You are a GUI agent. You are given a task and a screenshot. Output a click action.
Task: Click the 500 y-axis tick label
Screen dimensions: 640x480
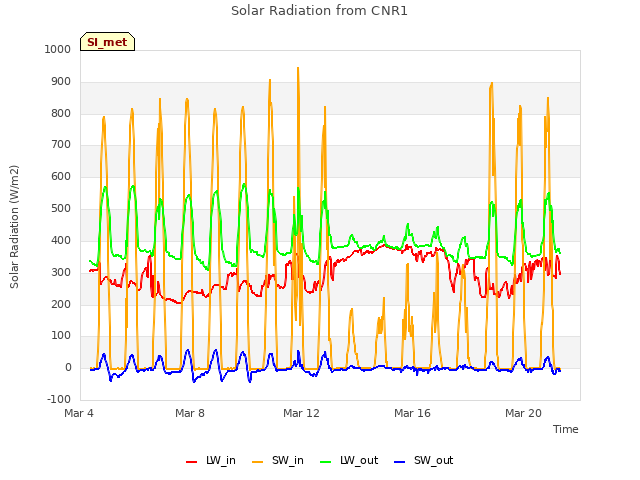click(61, 209)
